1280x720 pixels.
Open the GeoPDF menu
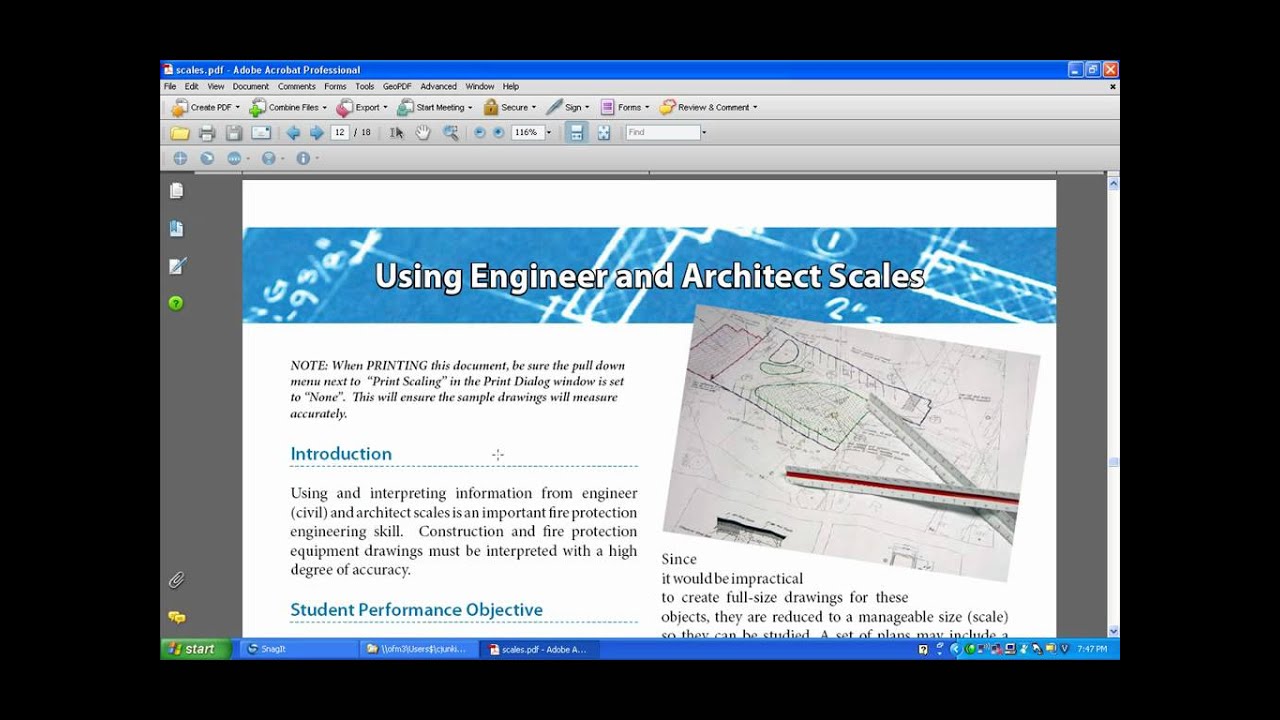tap(397, 87)
